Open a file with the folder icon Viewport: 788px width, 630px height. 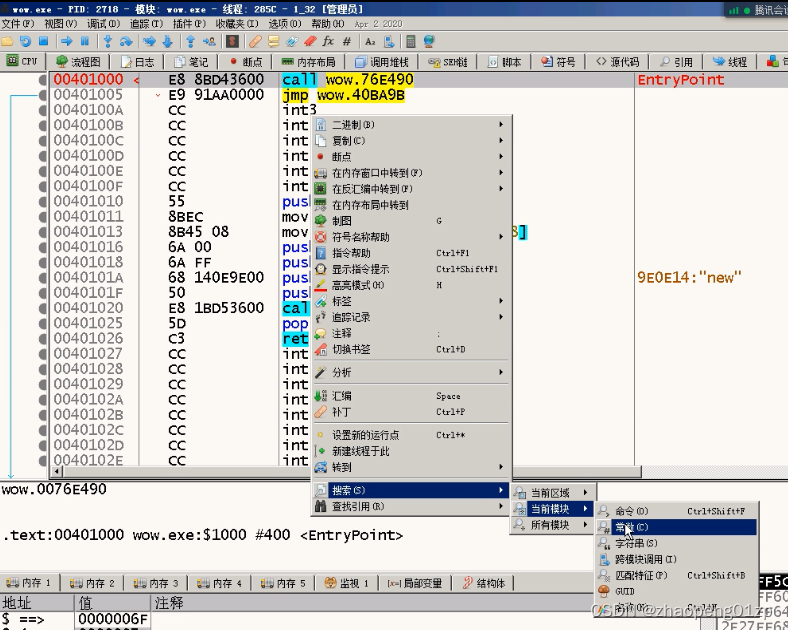pos(7,41)
